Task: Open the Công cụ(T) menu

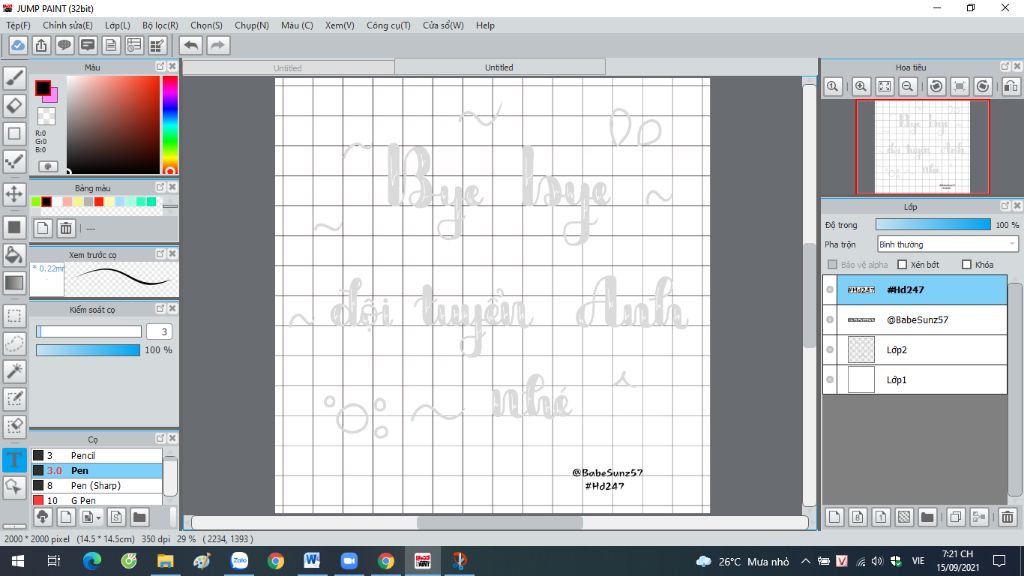Action: [x=388, y=25]
